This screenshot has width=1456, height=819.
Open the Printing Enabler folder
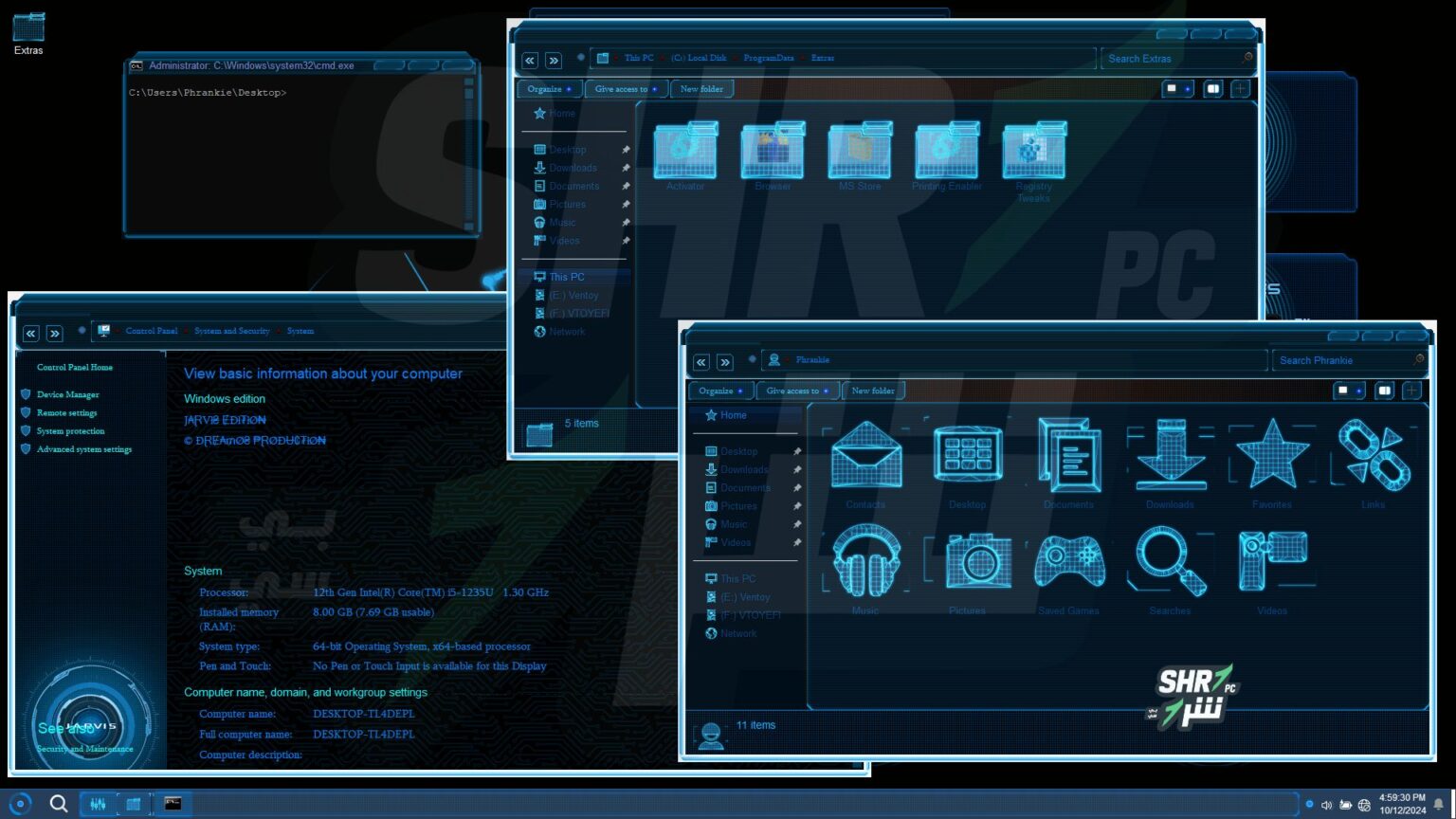click(946, 152)
